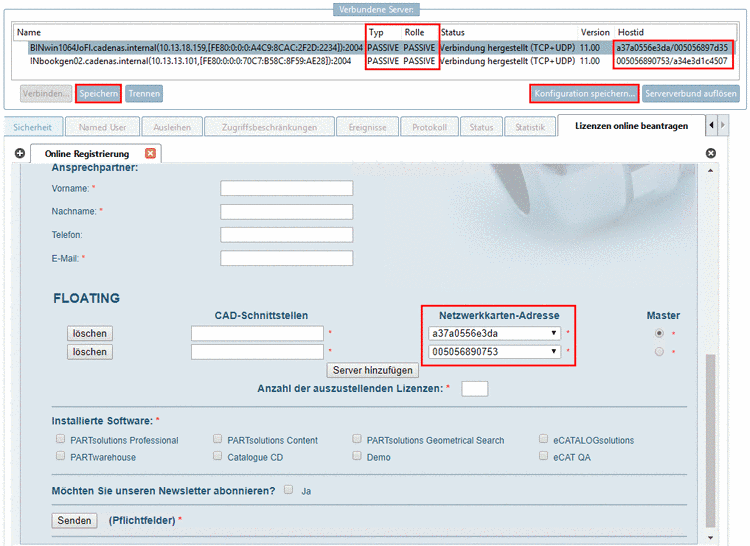Check Catalogue CD checkbox
This screenshot has width=750, height=546.
(x=218, y=456)
